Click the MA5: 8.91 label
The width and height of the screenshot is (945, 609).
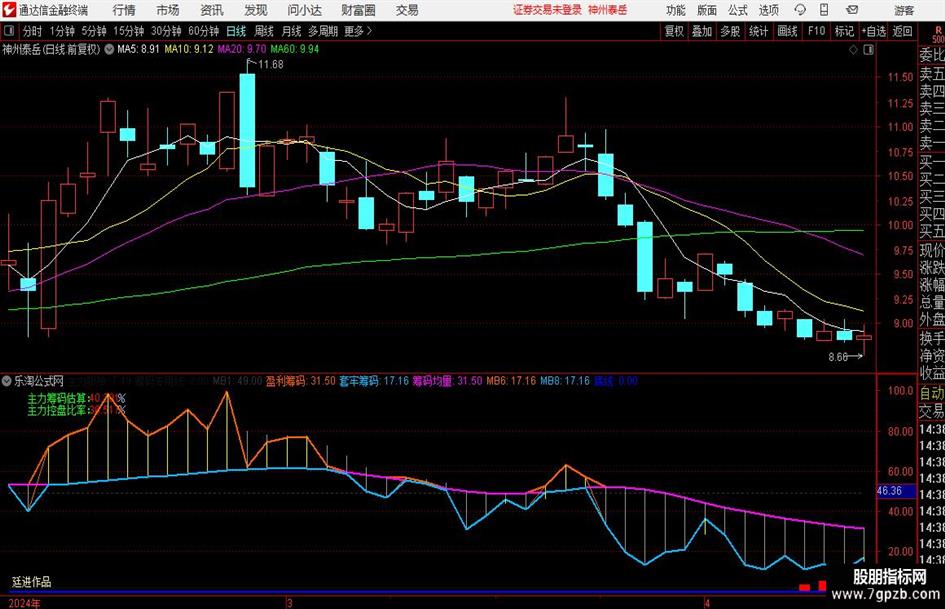[x=138, y=49]
